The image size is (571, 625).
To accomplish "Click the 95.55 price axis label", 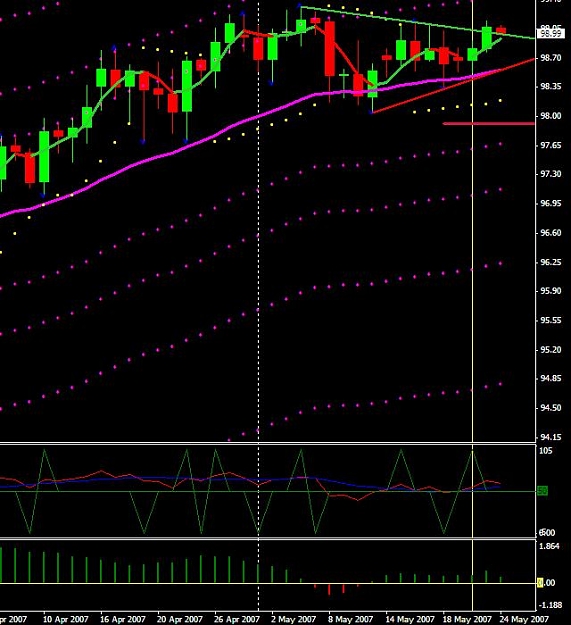I will point(550,320).
